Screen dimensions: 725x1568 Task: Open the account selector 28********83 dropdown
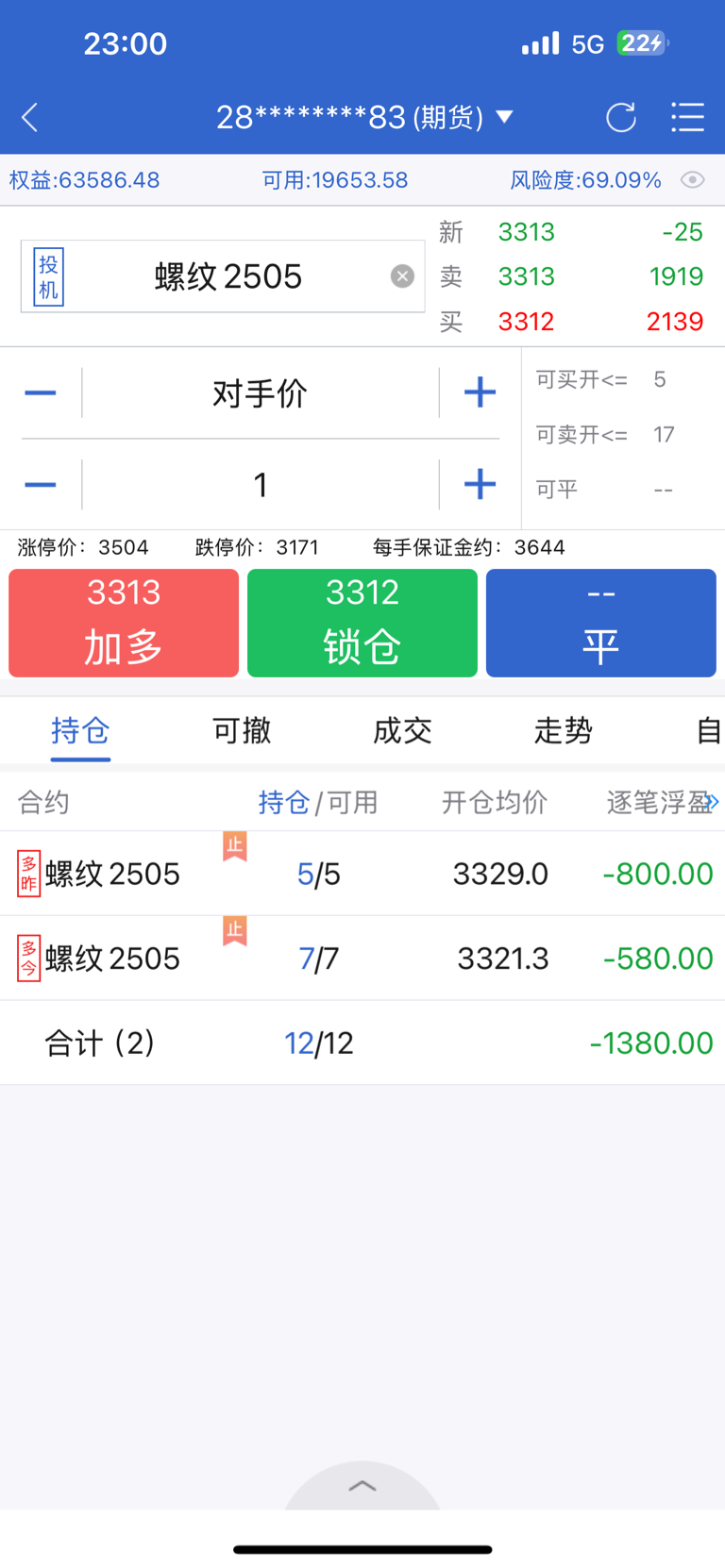(364, 117)
